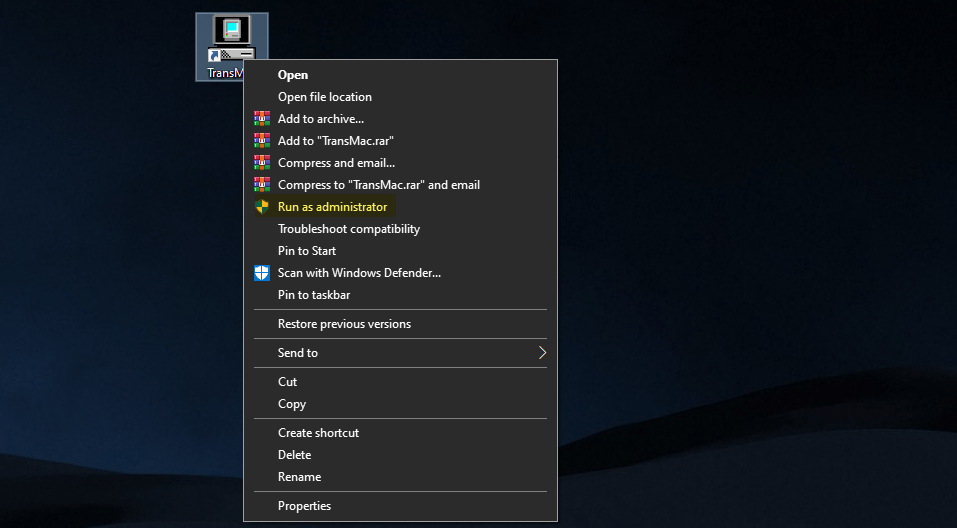Image resolution: width=957 pixels, height=528 pixels.
Task: Select Compress to "TransMac.rar" and email
Action: 400,184
